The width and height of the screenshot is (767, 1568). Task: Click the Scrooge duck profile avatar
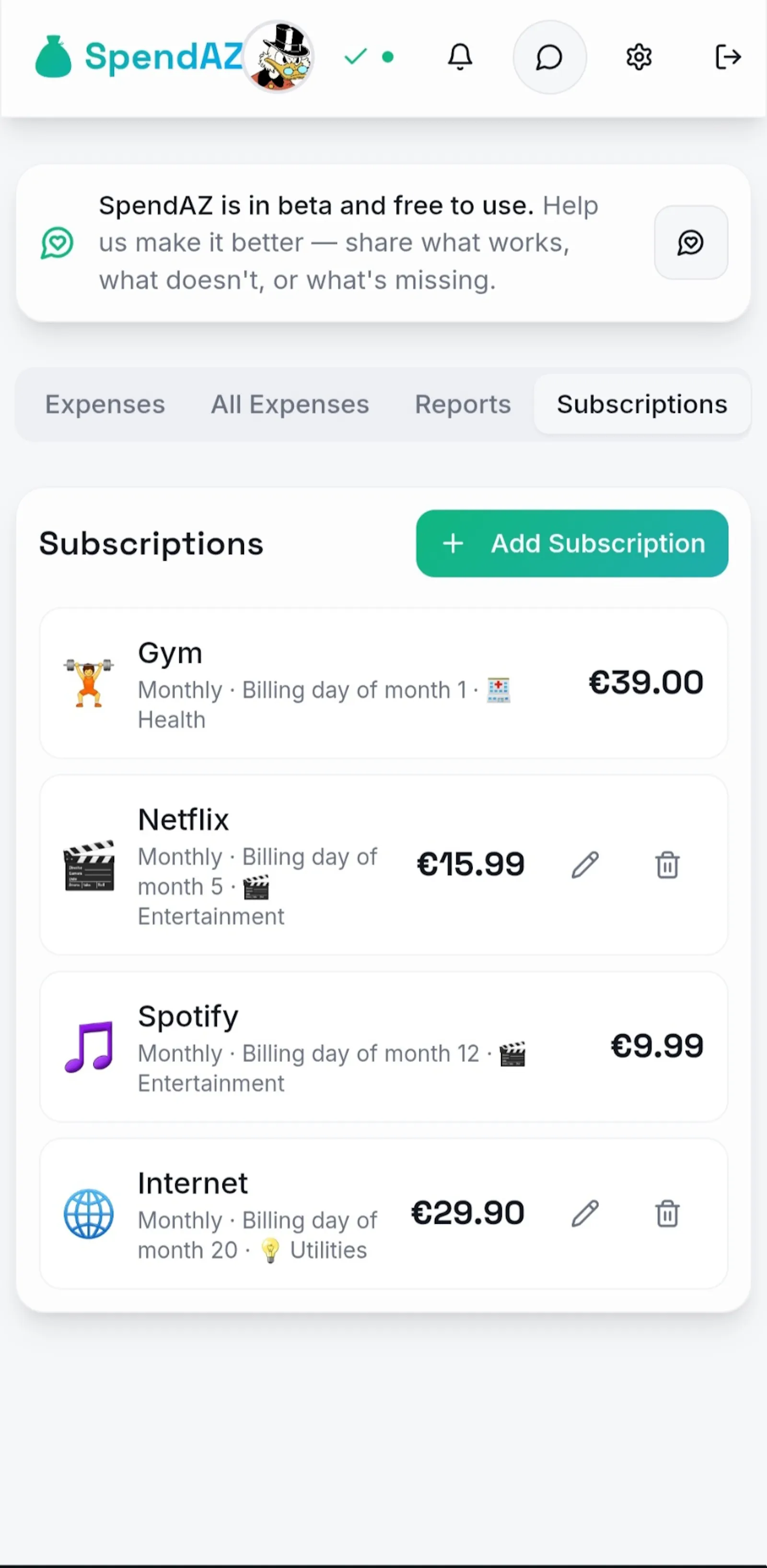[x=279, y=57]
